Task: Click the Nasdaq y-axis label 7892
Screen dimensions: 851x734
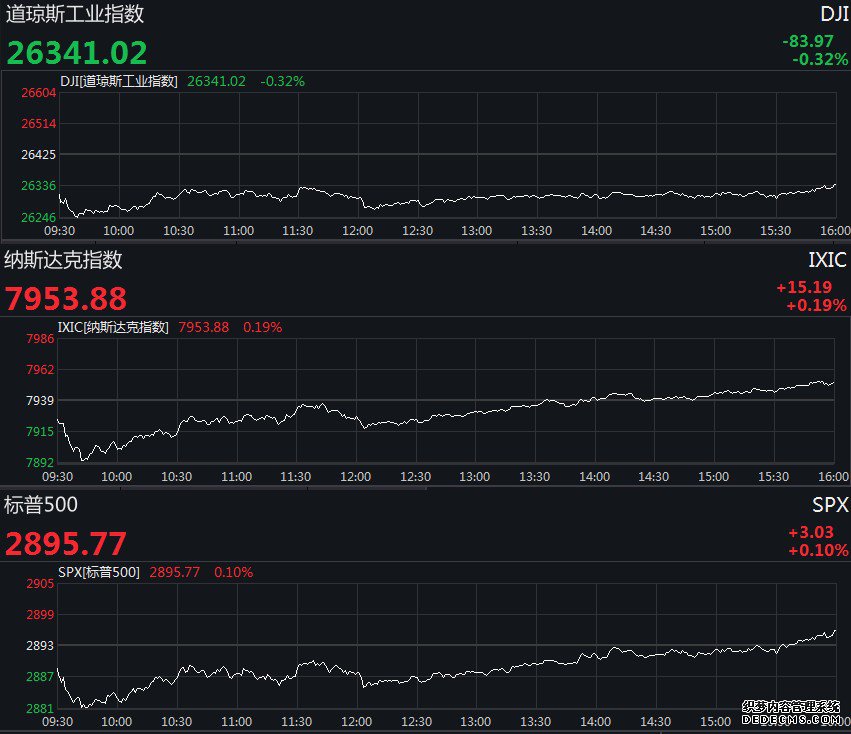Action: pos(40,463)
